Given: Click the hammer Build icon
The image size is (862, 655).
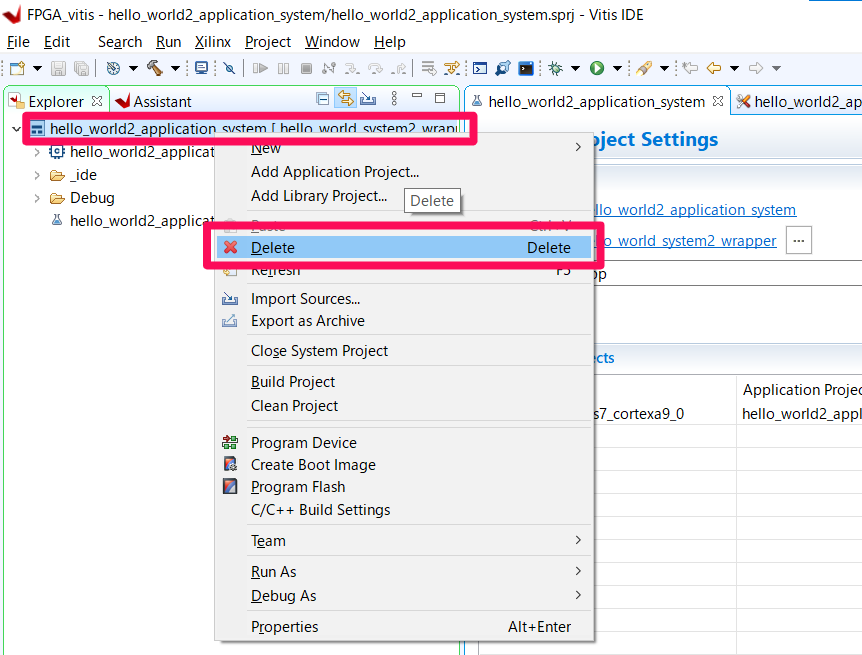Looking at the screenshot, I should [155, 68].
